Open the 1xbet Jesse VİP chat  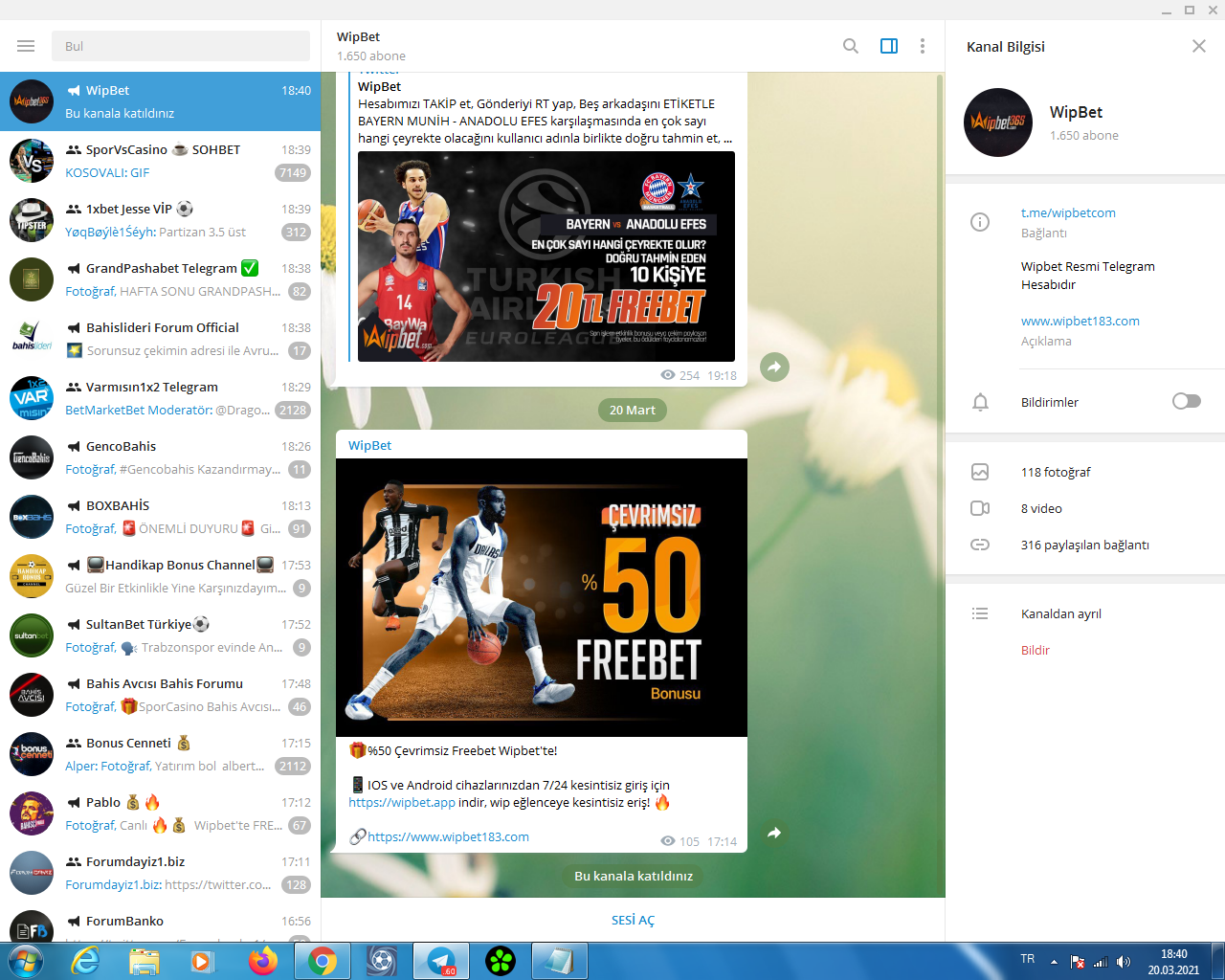coord(160,220)
